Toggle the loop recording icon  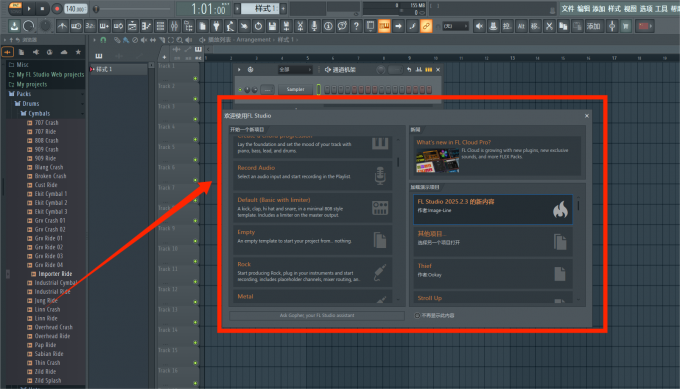[118, 26]
